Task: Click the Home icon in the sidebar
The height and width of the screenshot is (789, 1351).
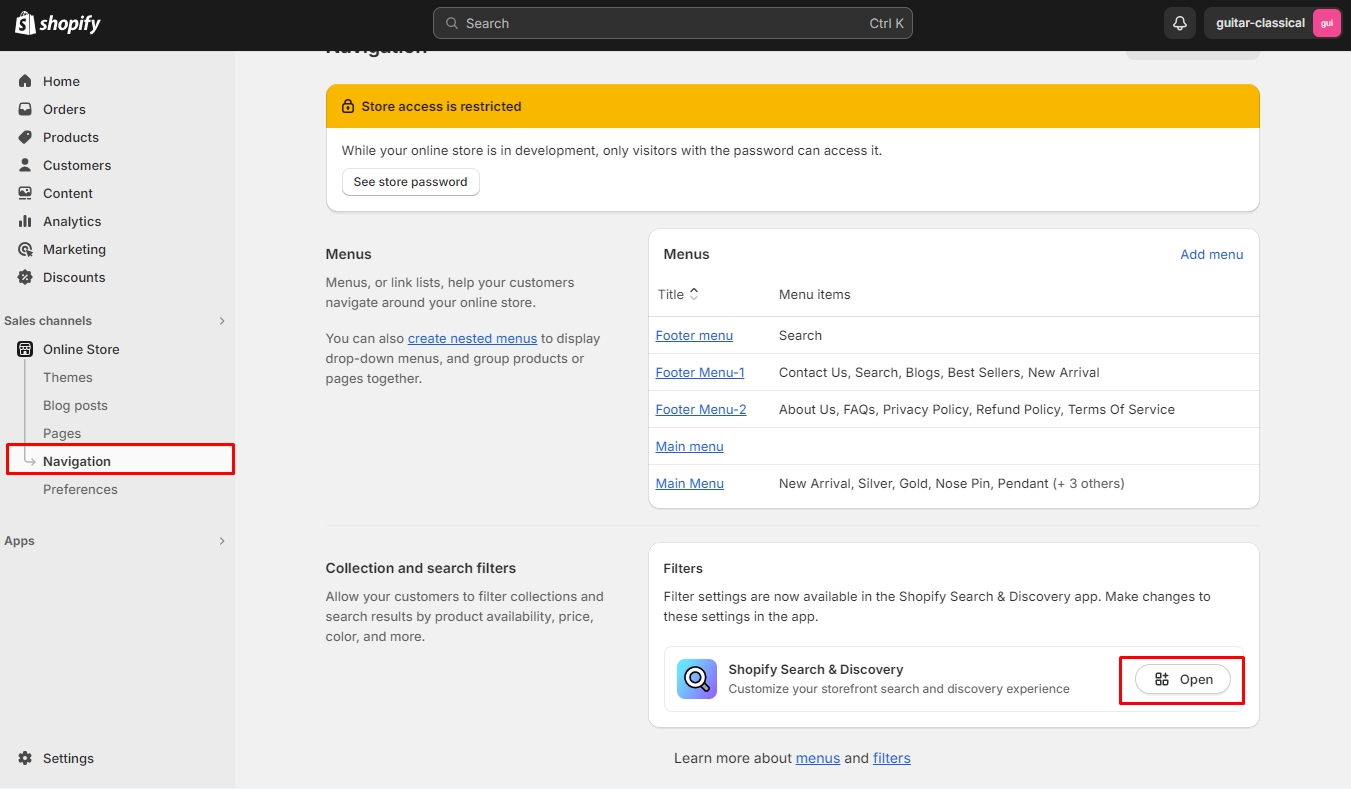Action: (25, 81)
